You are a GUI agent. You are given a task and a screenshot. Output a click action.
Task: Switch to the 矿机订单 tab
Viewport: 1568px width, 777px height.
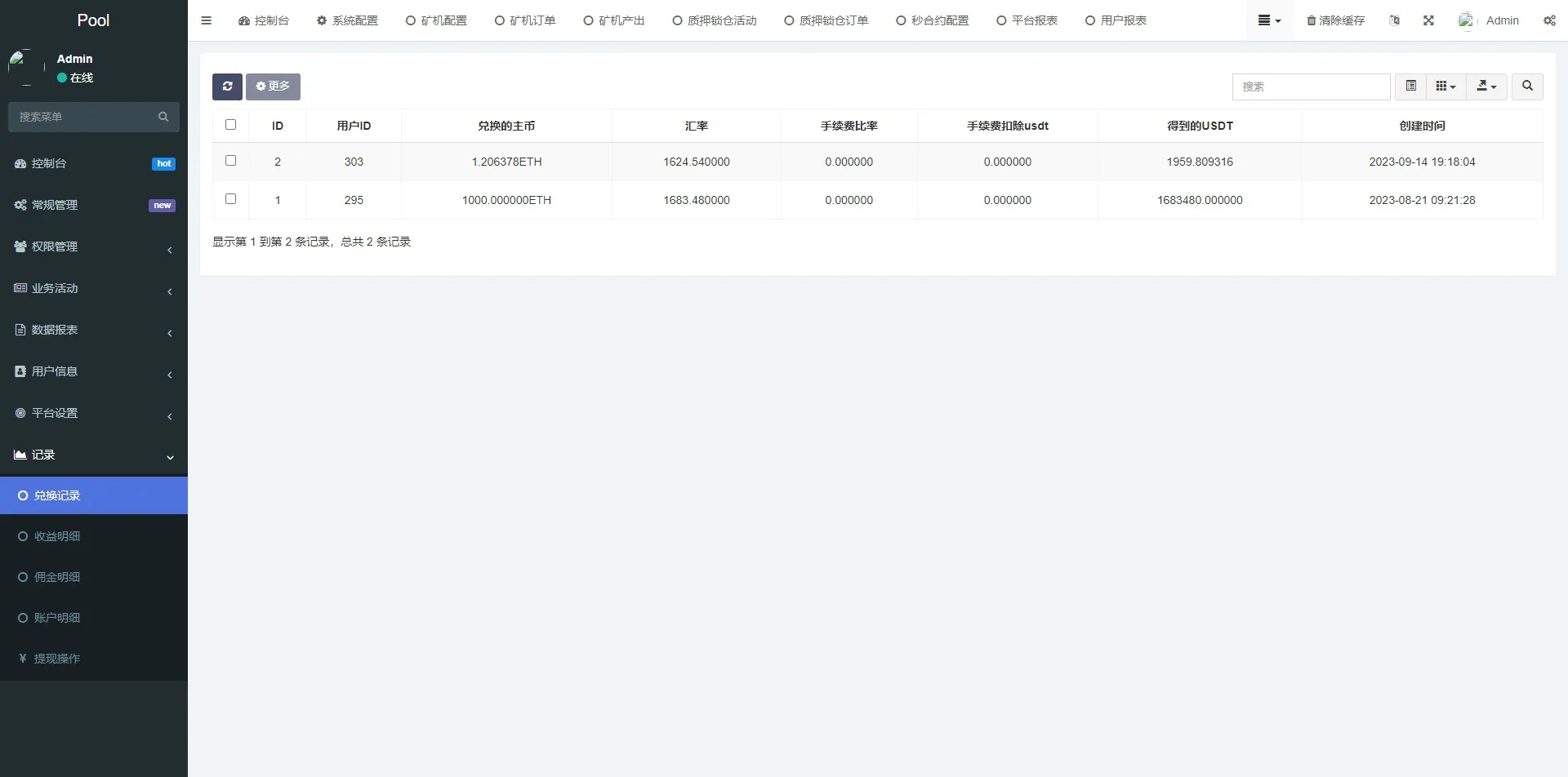525,20
